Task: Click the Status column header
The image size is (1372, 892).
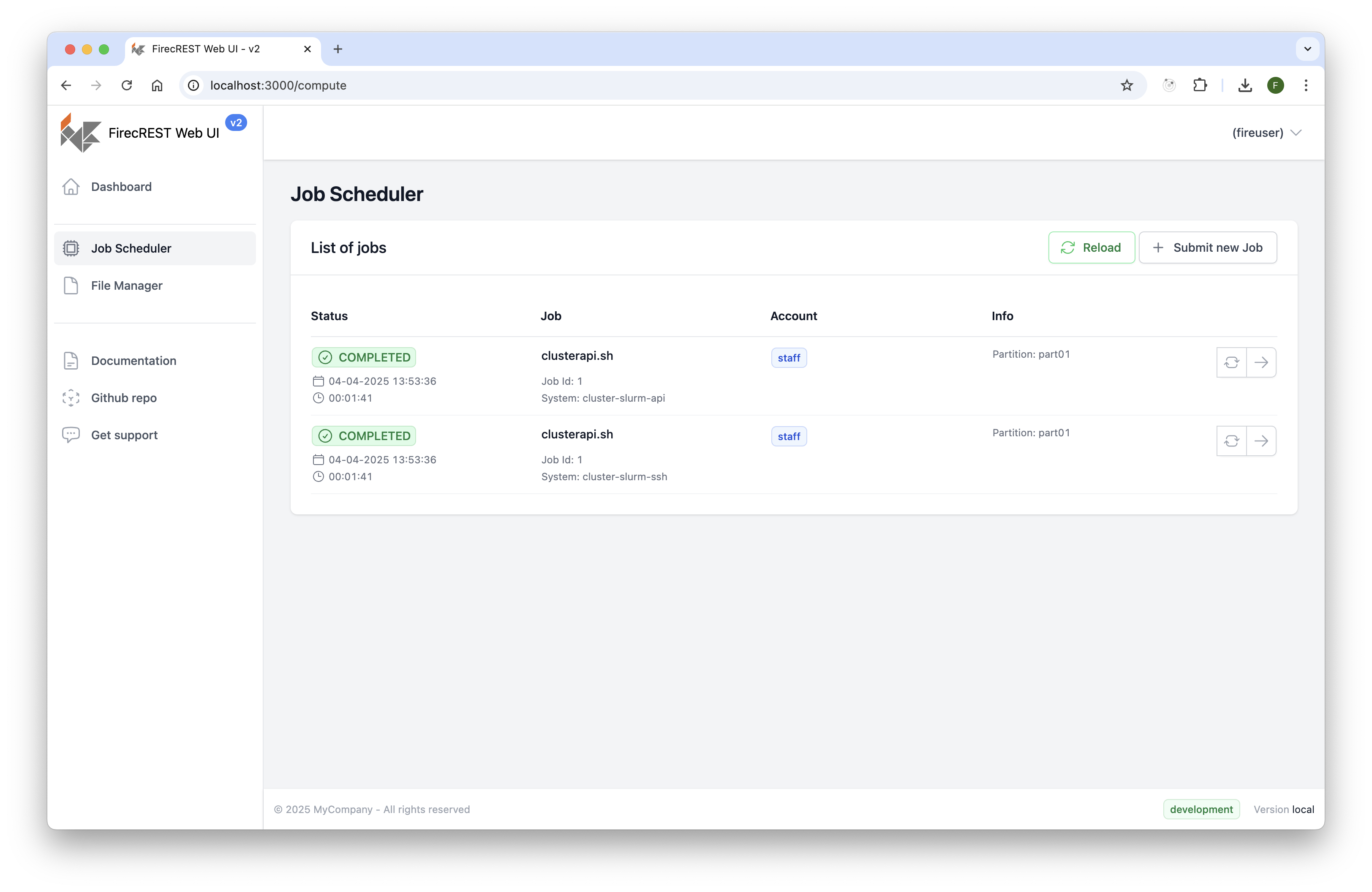Action: (329, 316)
